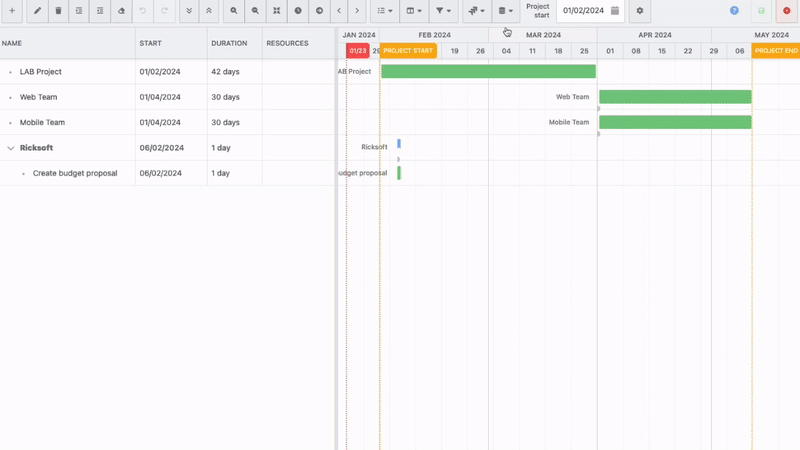This screenshot has width=800, height=450.
Task: Click the delete trash icon
Action: point(58,11)
